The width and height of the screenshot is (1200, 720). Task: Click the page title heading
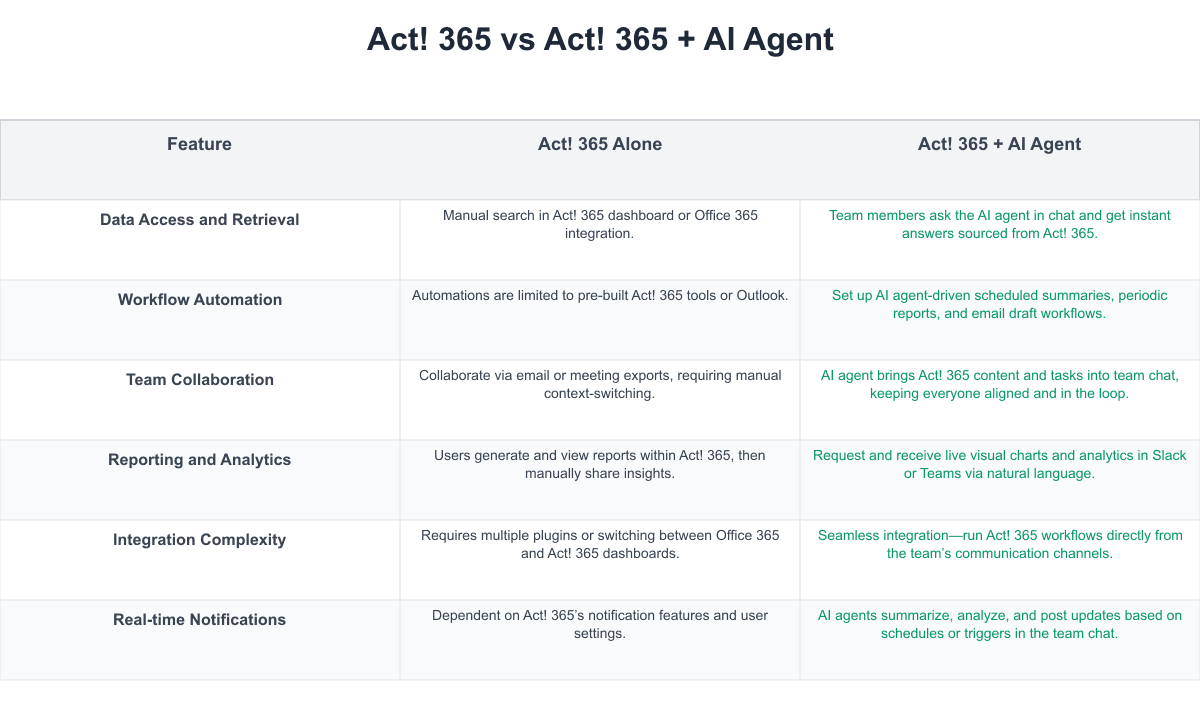pyautogui.click(x=600, y=39)
